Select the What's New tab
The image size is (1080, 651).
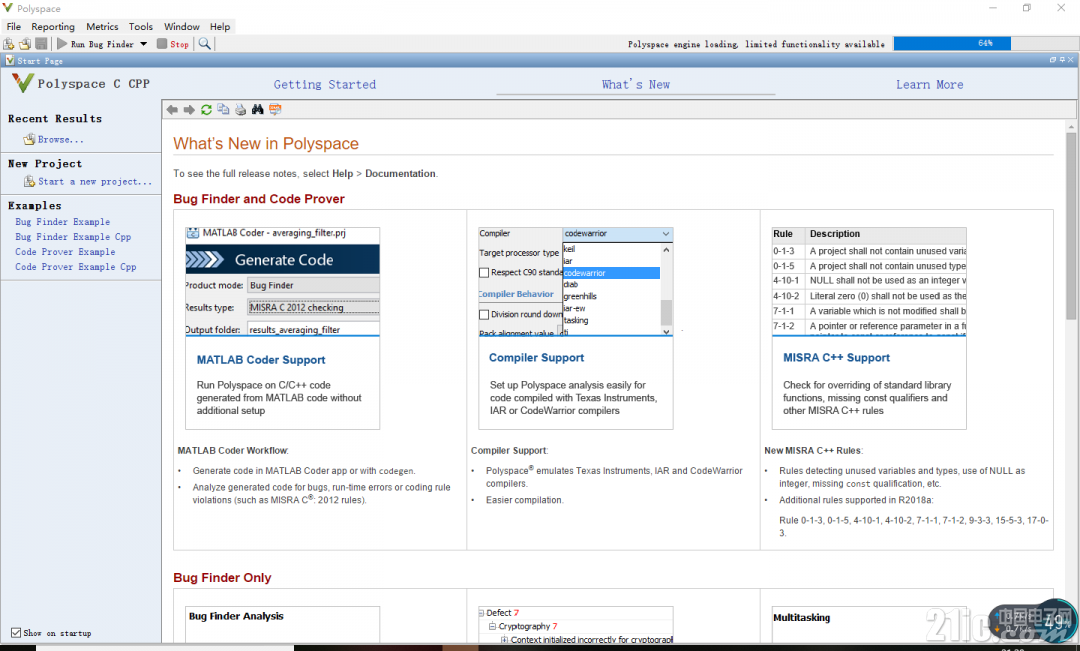[x=636, y=85]
